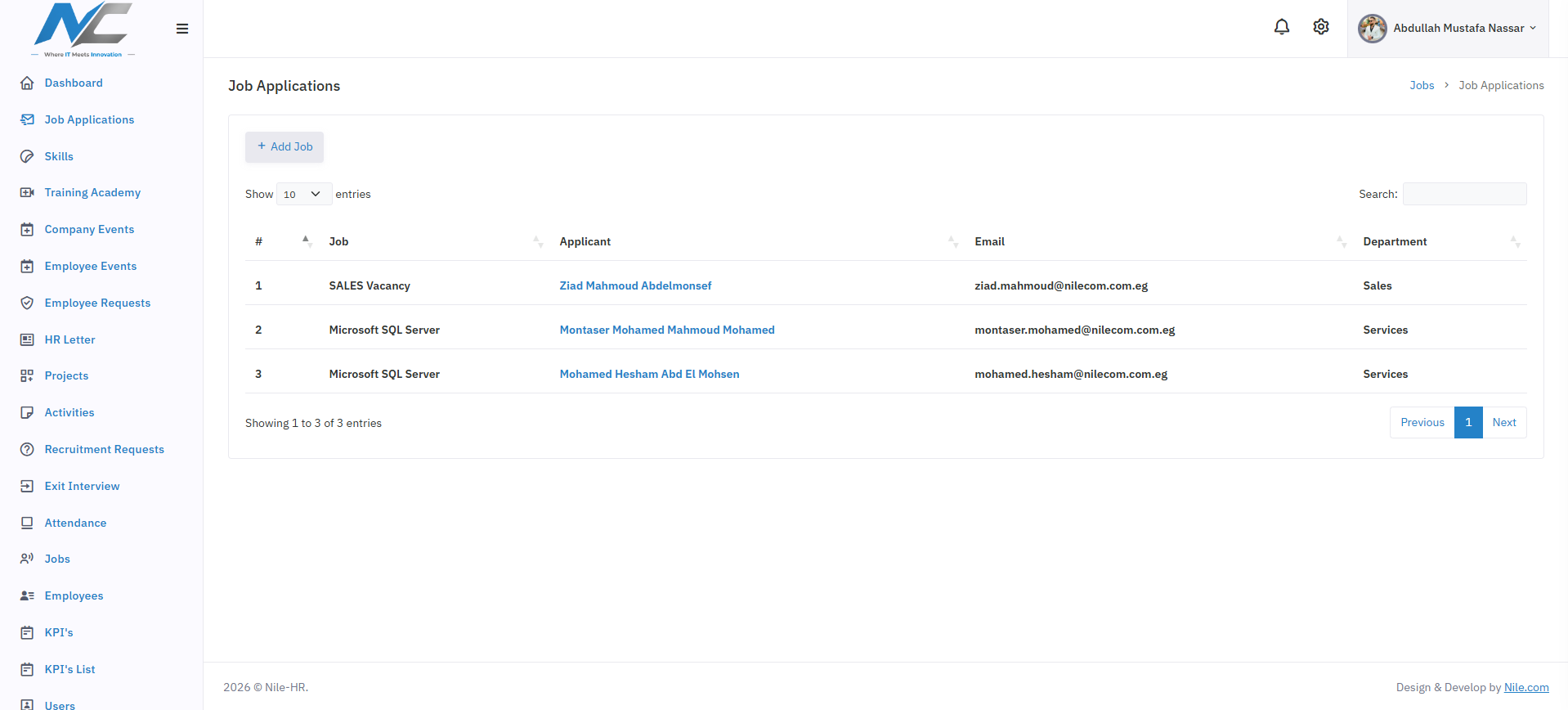The image size is (1568, 710).
Task: Sort table by Department column header
Action: pyautogui.click(x=1440, y=241)
